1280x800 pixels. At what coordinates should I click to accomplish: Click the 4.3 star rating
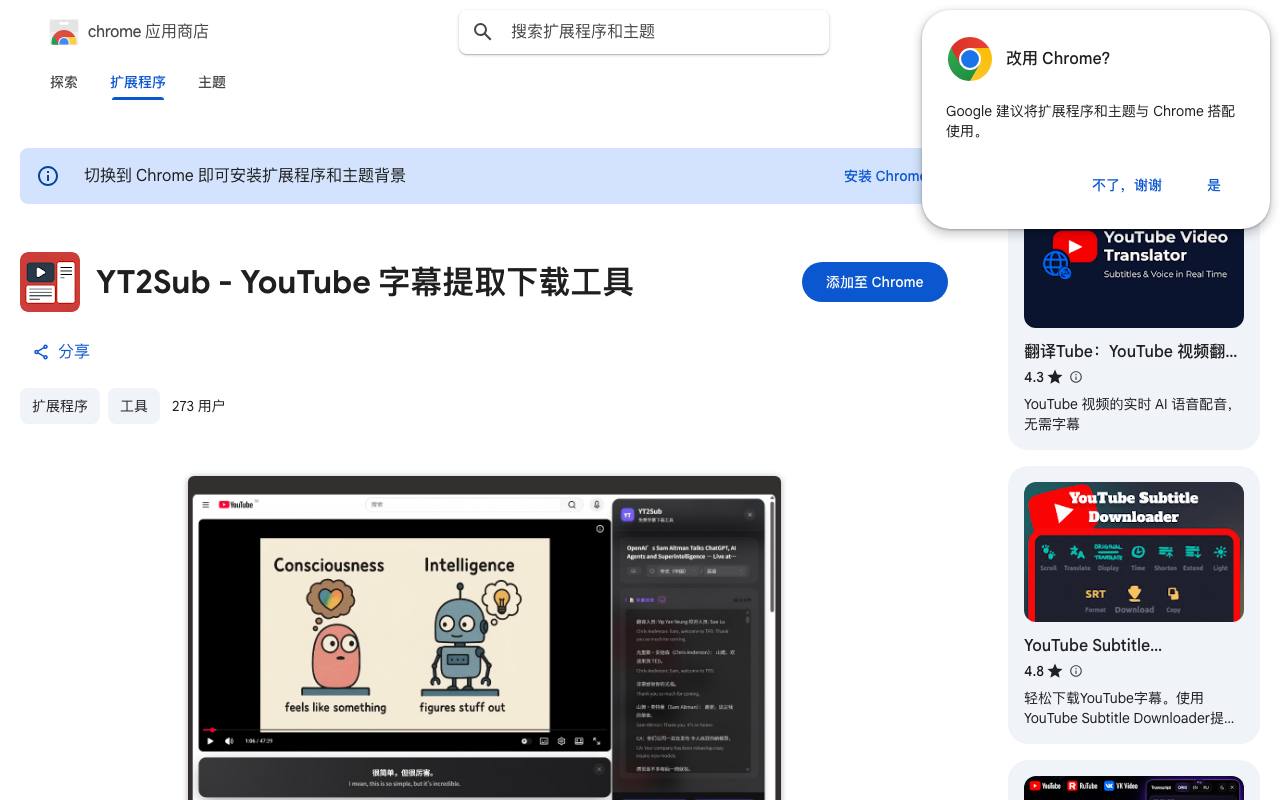pos(1043,377)
